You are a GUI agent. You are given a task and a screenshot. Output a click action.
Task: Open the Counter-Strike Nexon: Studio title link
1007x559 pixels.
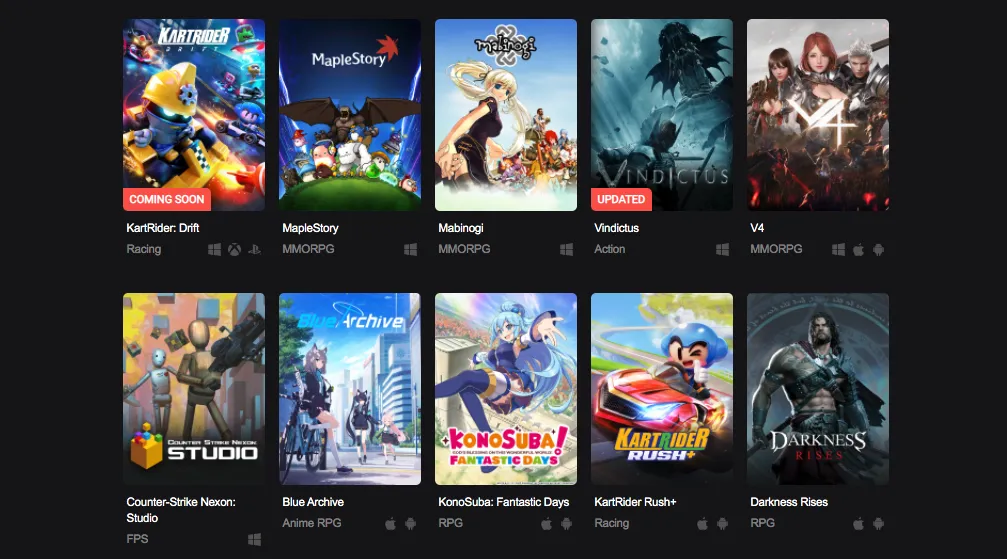point(181,510)
